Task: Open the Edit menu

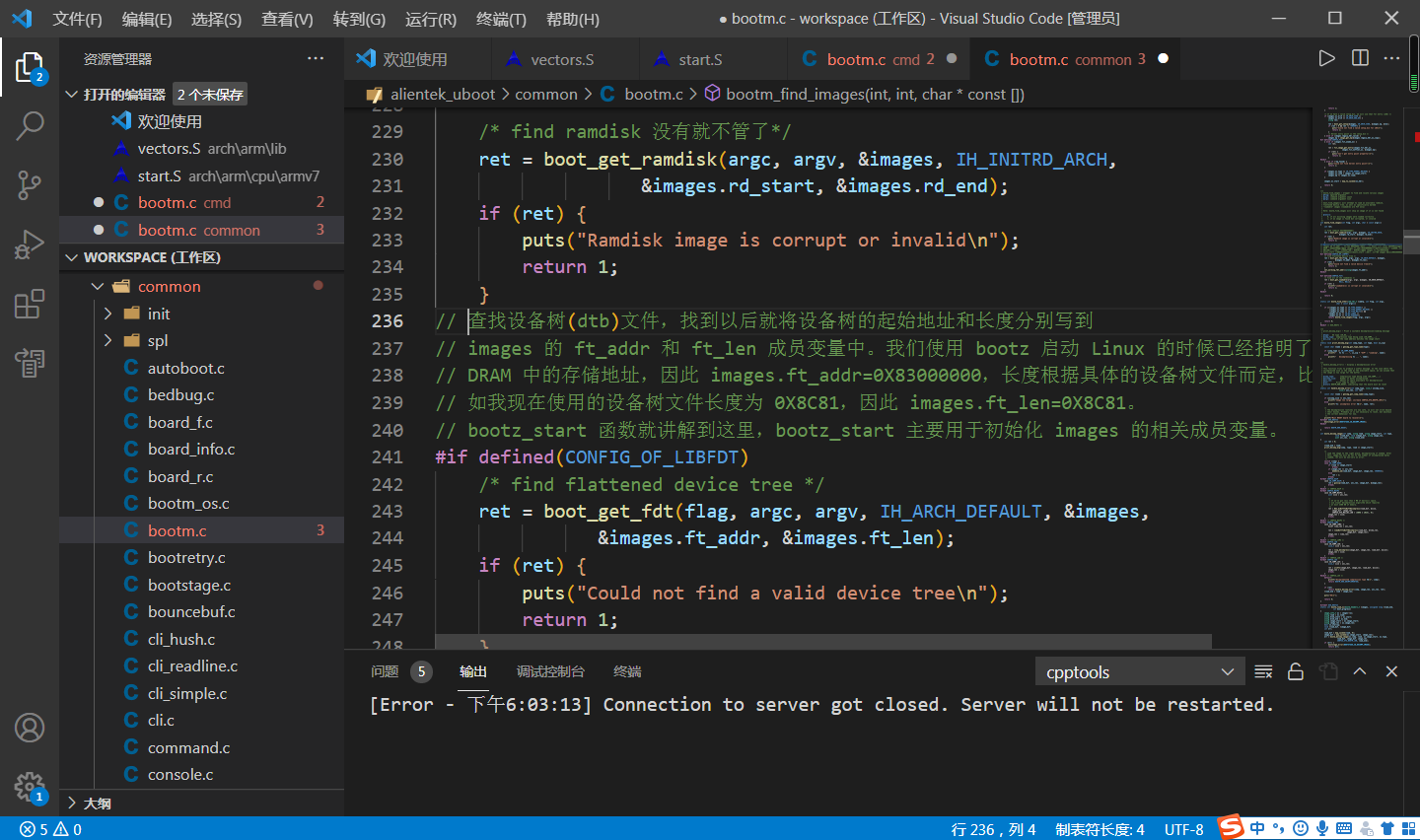Action: coord(146,19)
